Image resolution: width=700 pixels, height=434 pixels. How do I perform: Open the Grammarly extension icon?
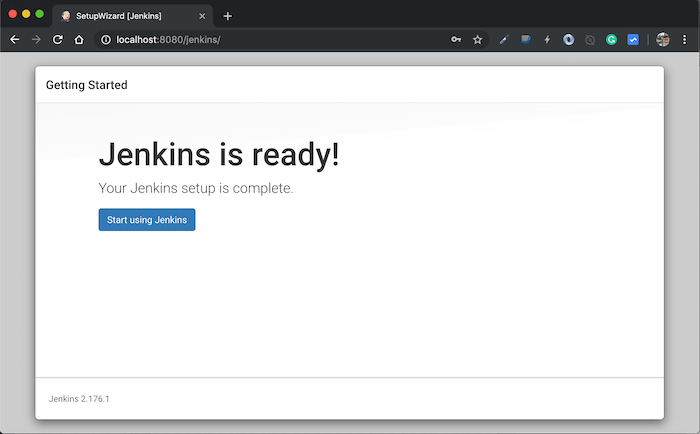(612, 40)
